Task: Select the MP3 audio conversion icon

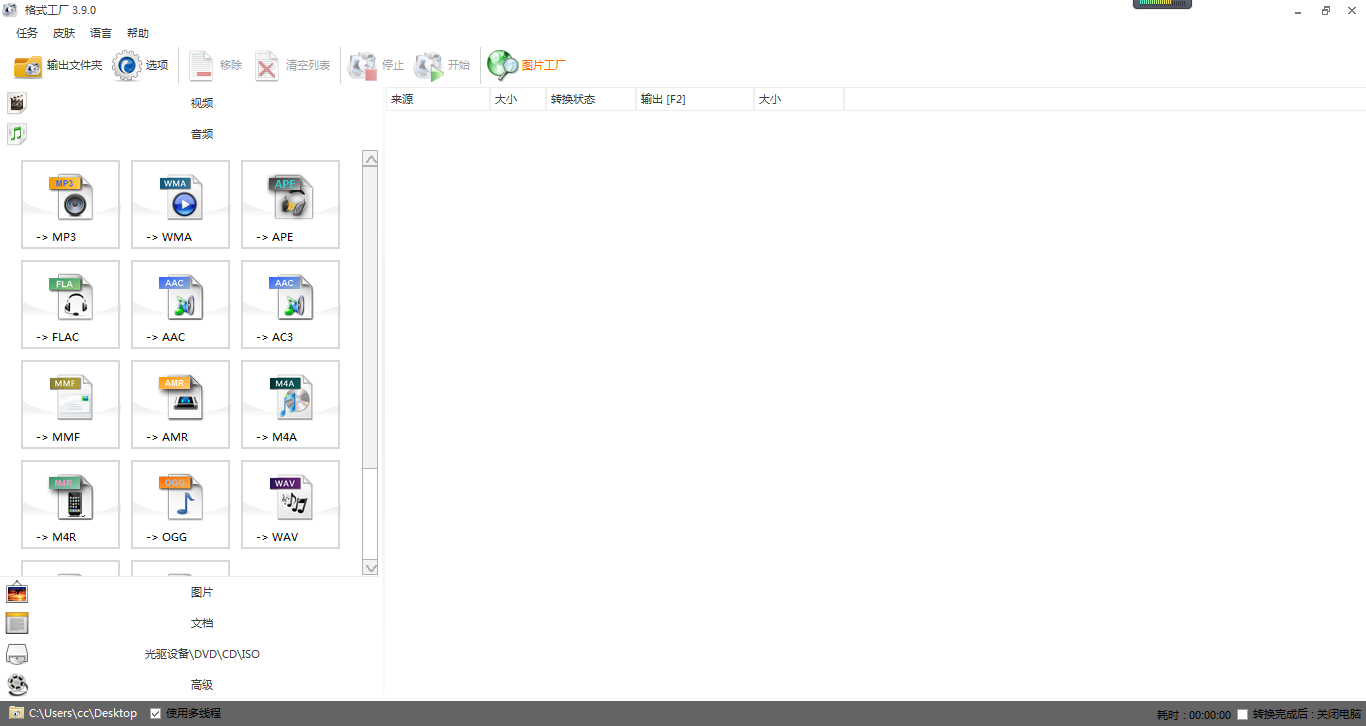Action: click(x=70, y=204)
